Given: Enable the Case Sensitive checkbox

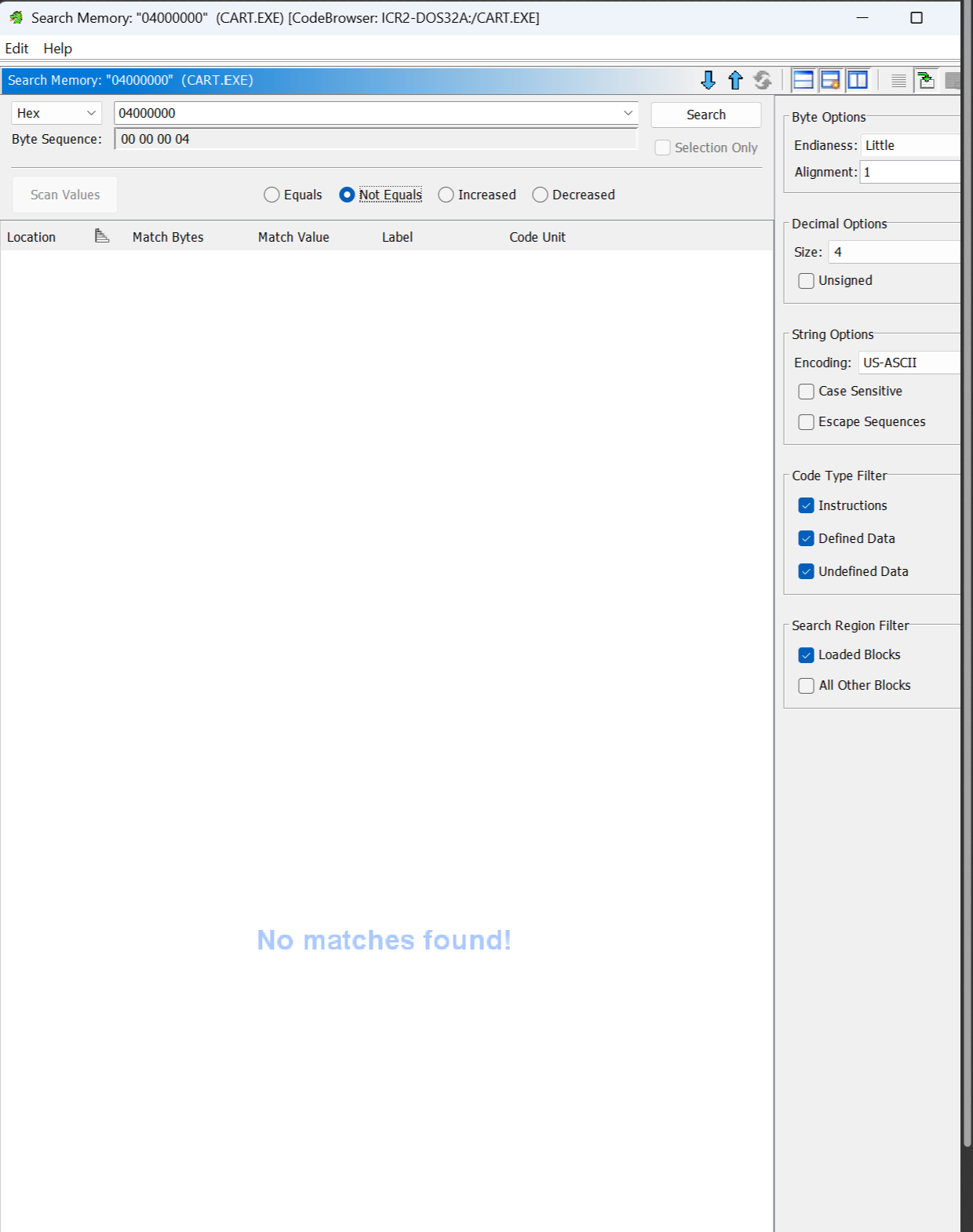Looking at the screenshot, I should coord(806,392).
